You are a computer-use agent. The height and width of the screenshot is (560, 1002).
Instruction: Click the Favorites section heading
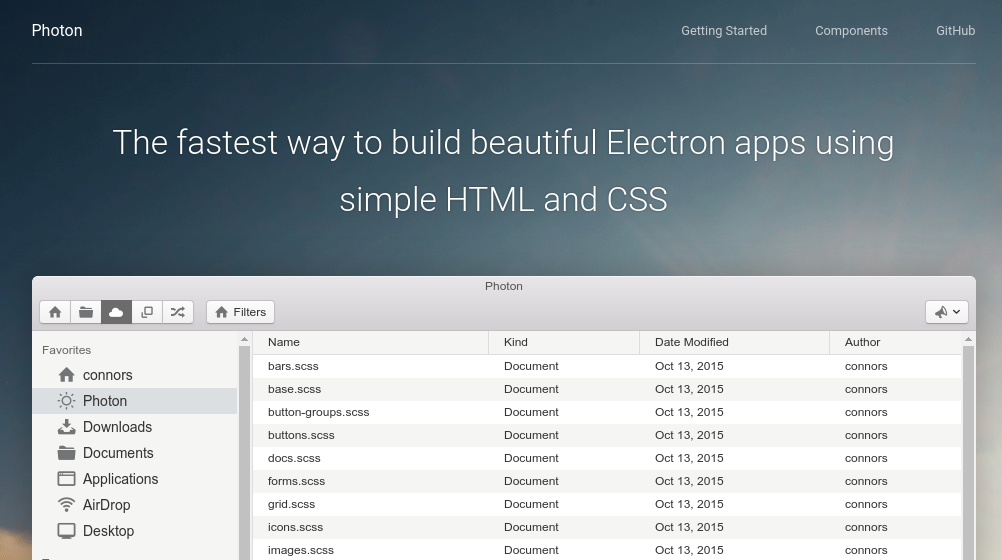66,350
